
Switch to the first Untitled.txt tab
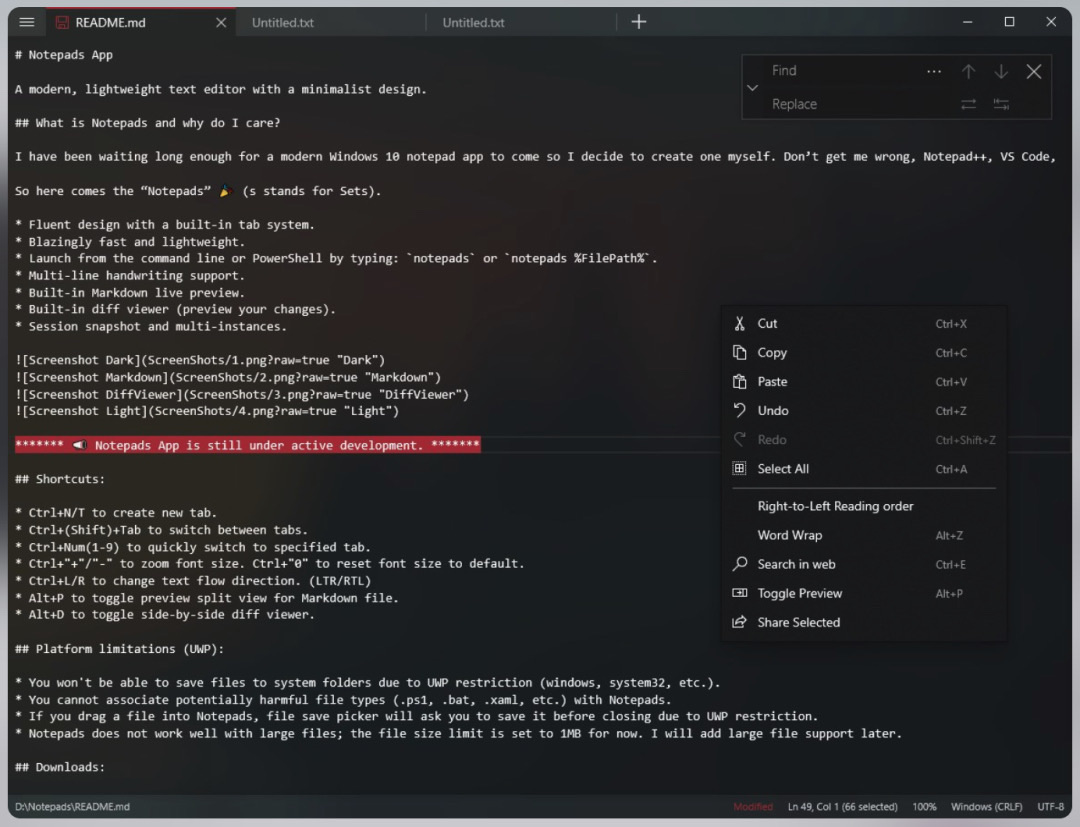point(331,22)
